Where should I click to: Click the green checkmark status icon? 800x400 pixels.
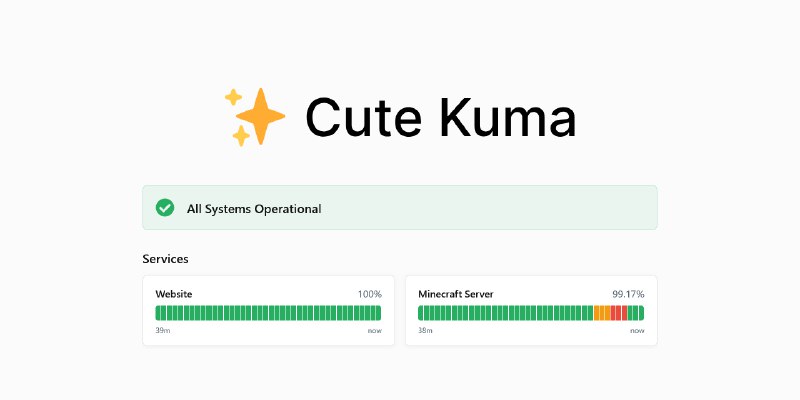click(x=165, y=208)
